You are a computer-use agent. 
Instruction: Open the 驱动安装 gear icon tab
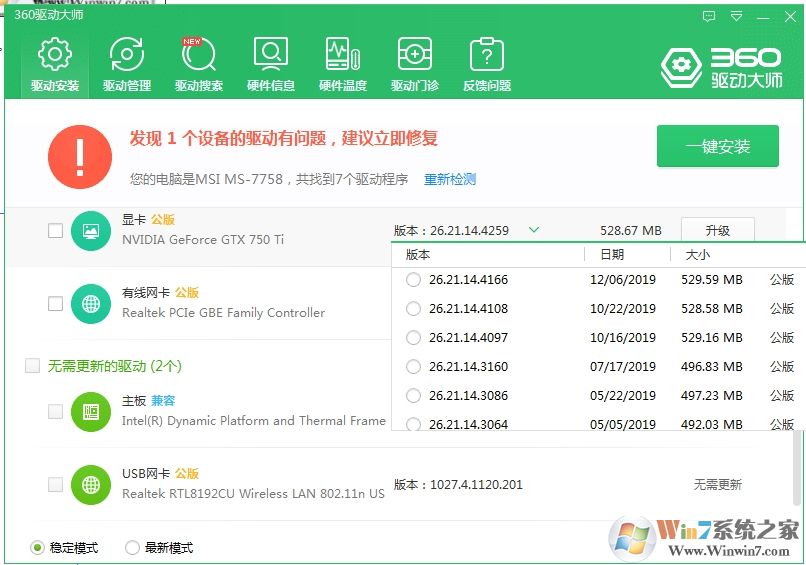[54, 64]
